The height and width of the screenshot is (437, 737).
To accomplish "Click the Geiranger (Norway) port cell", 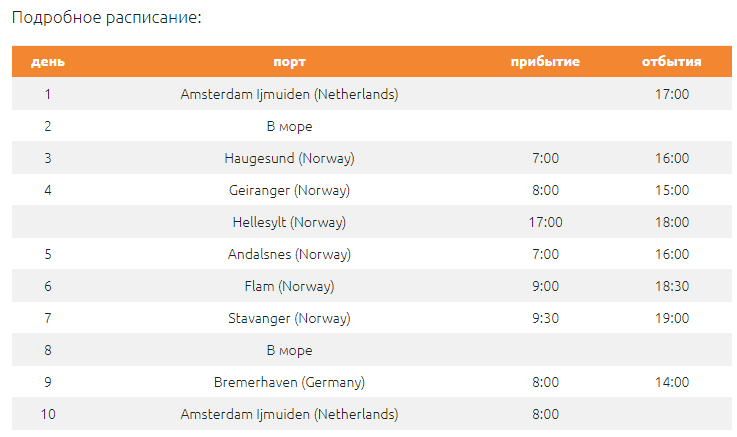I will tap(290, 190).
